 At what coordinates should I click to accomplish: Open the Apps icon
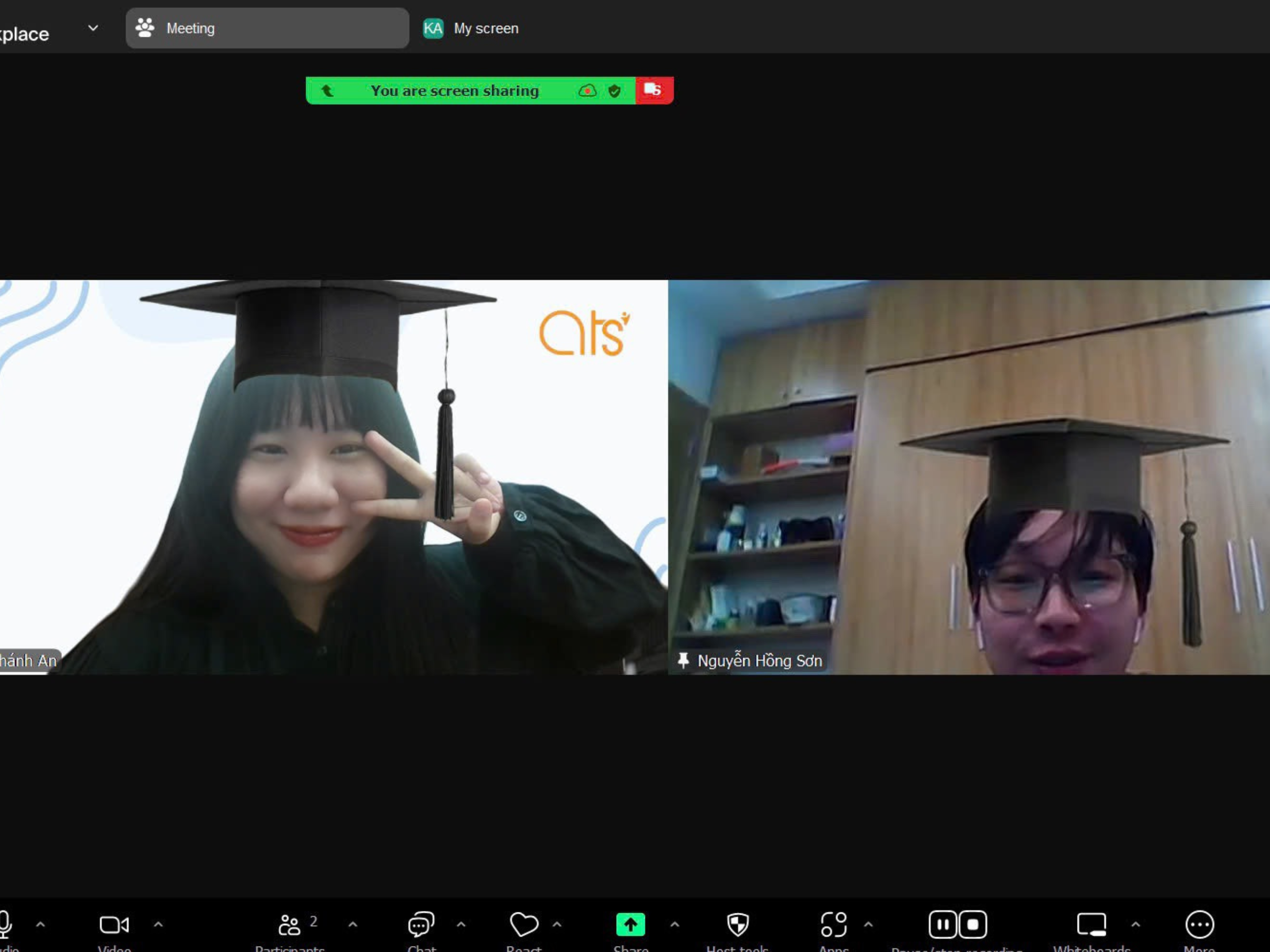tap(833, 924)
